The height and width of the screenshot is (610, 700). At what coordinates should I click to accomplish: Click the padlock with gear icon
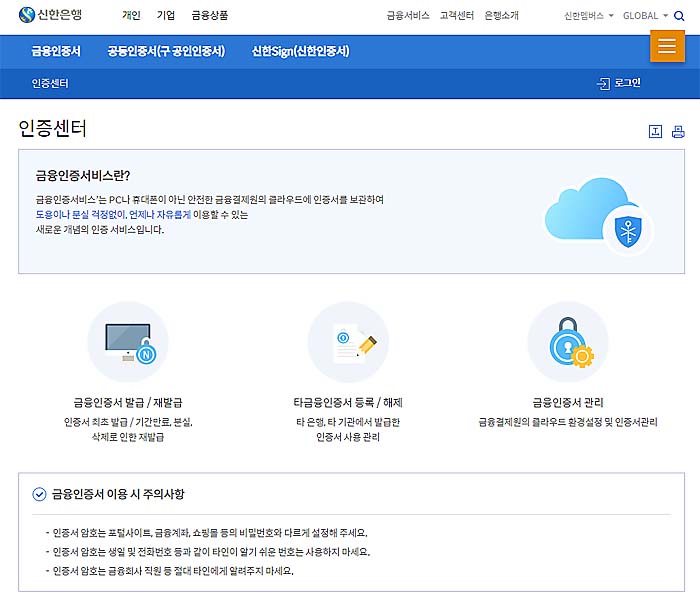coord(568,342)
